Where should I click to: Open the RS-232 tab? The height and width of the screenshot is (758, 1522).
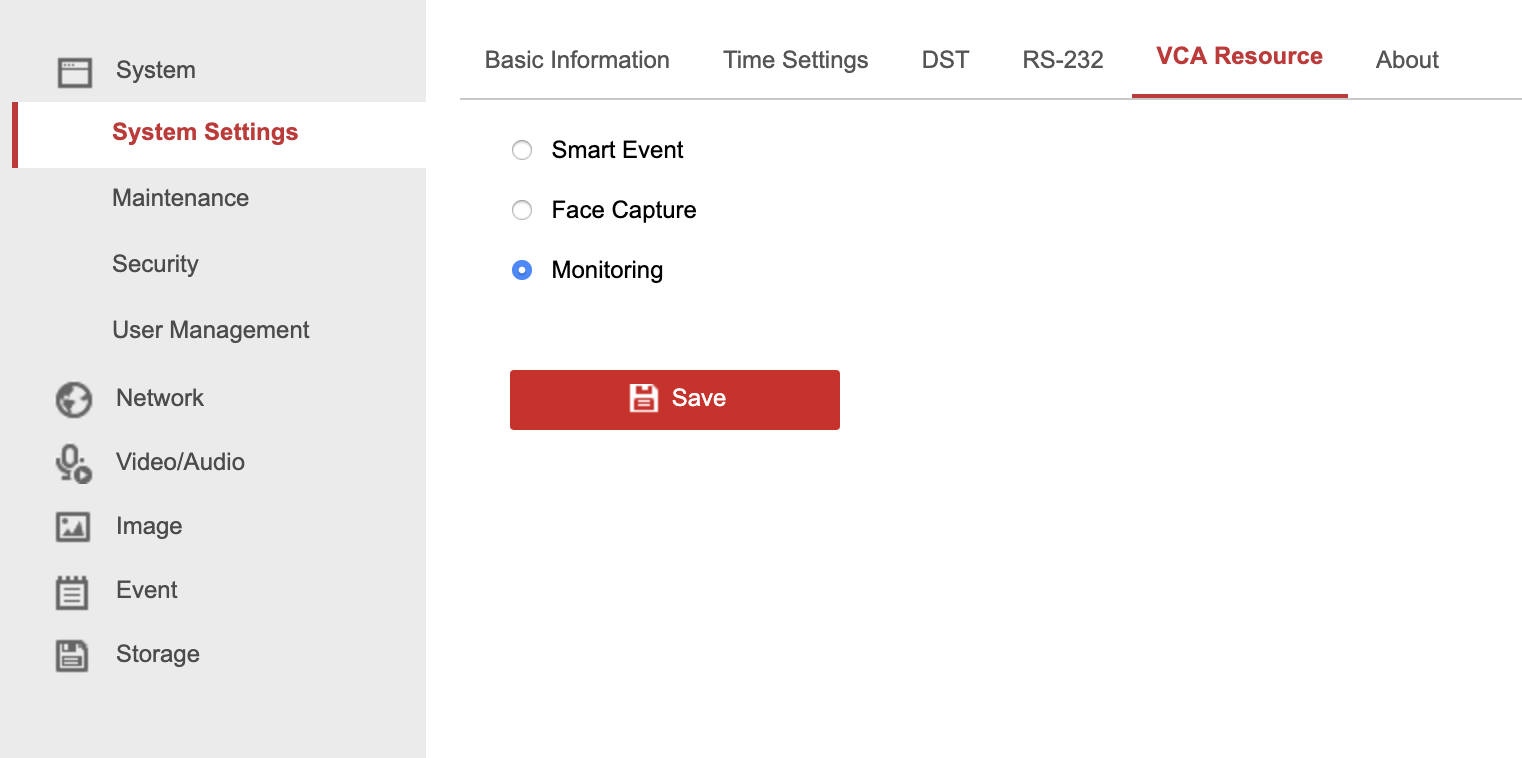point(1063,60)
